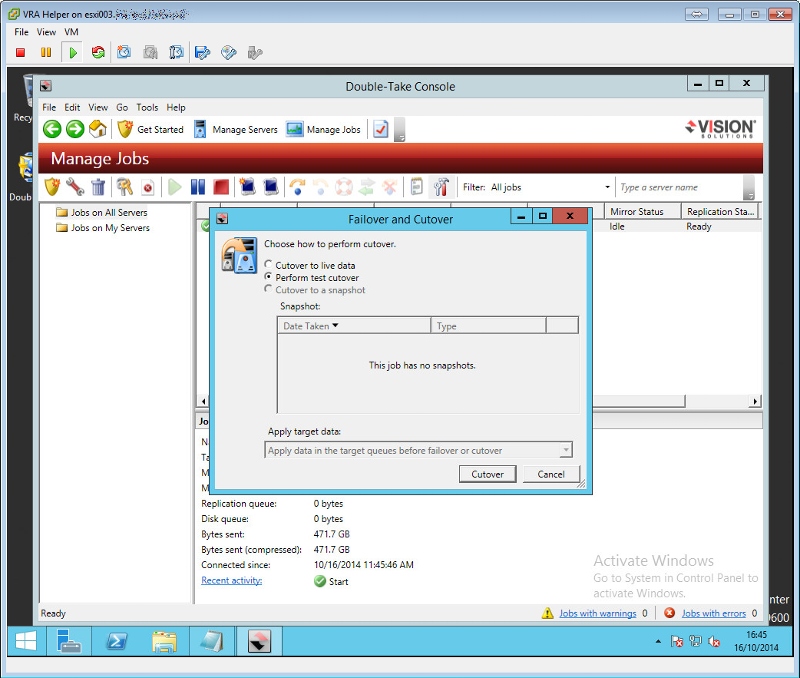The width and height of the screenshot is (800, 678).
Task: Click the Home house icon
Action: click(x=98, y=129)
